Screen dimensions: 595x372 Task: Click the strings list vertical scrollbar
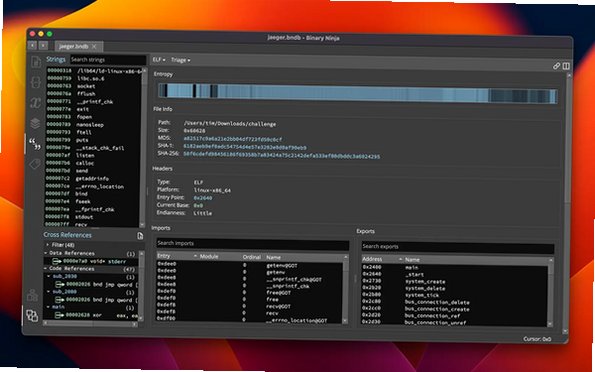point(143,148)
